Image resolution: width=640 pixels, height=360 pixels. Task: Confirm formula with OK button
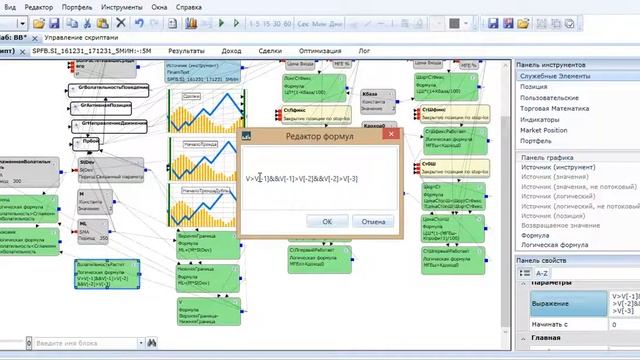coord(327,222)
